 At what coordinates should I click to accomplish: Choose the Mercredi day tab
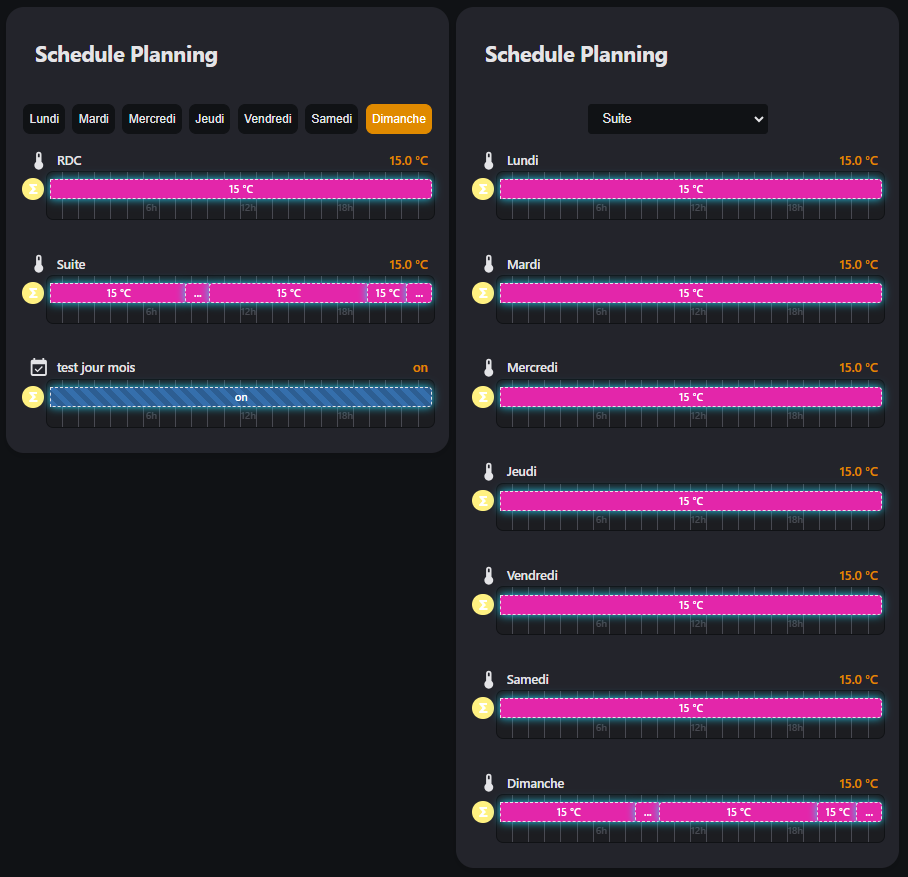152,119
